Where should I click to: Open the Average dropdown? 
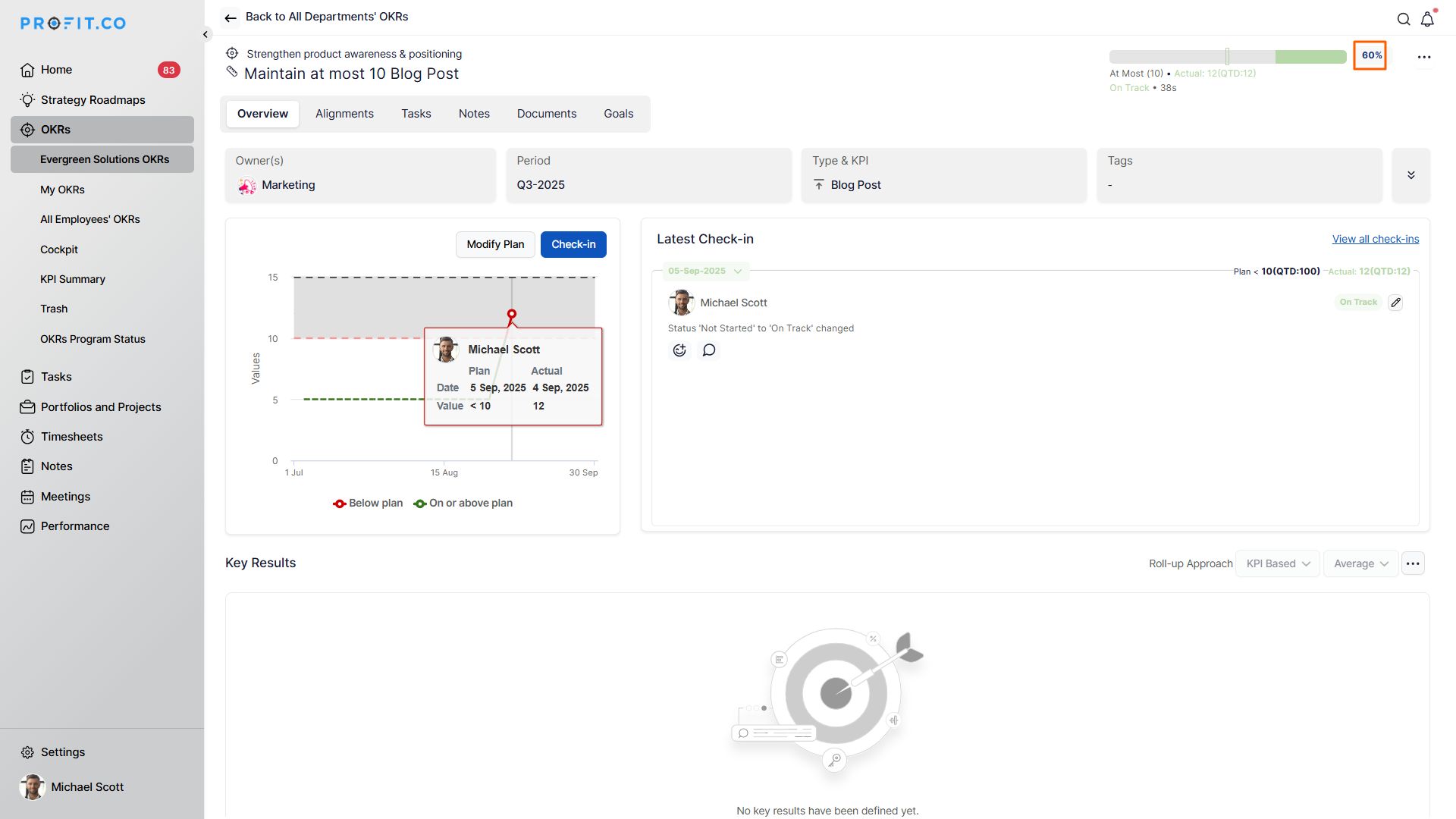1360,563
